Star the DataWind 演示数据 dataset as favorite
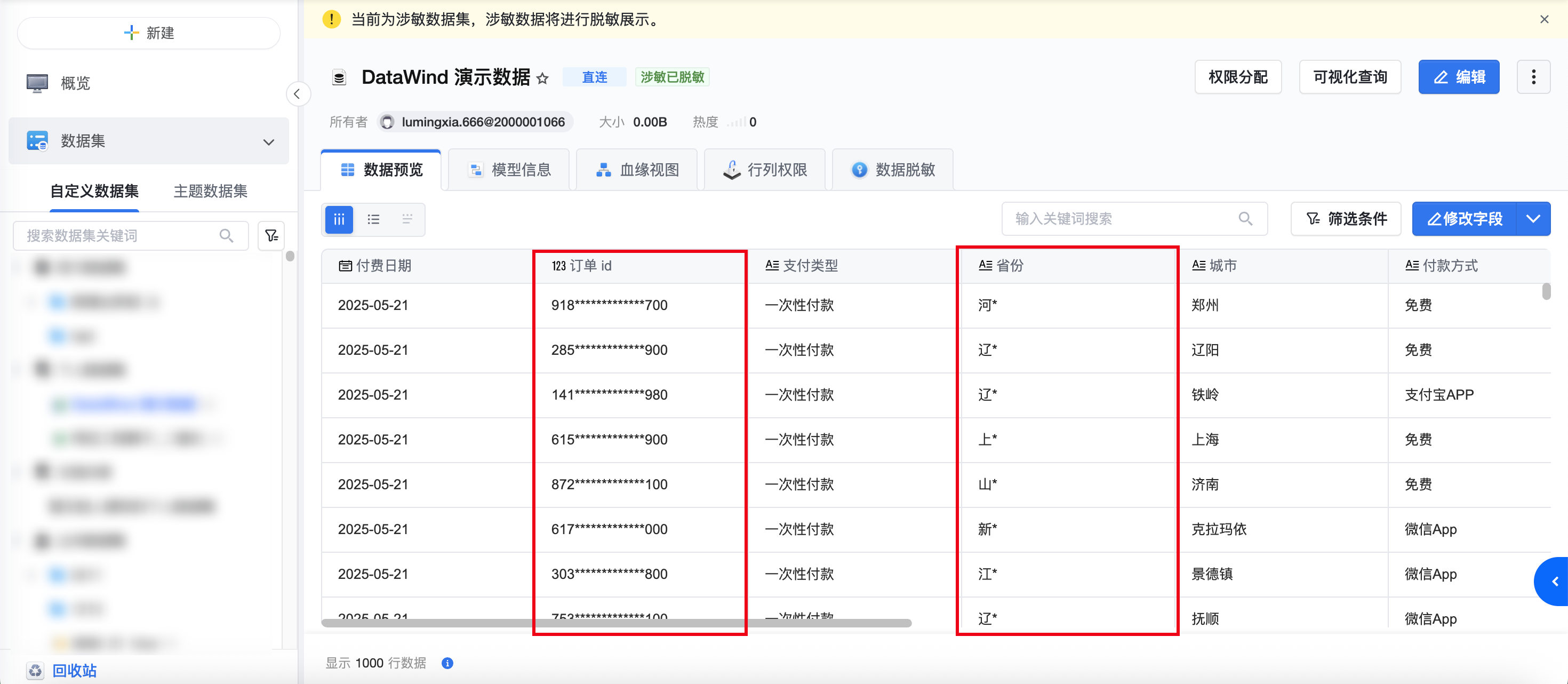The height and width of the screenshot is (684, 1568). point(542,78)
